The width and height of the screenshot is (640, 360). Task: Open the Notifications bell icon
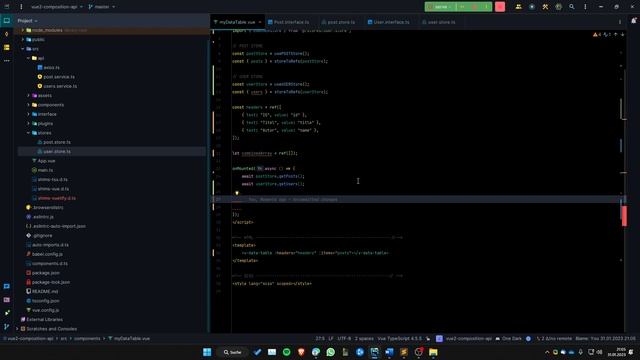tap(633, 20)
